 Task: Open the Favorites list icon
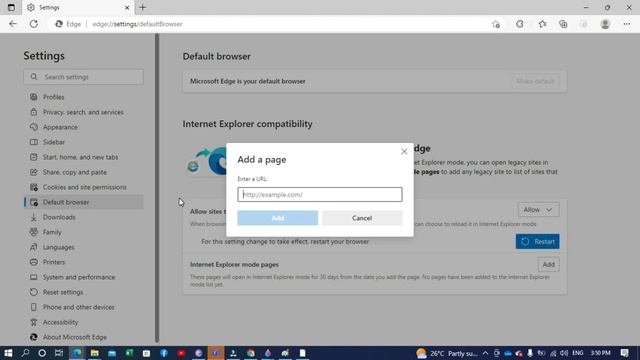click(542, 24)
